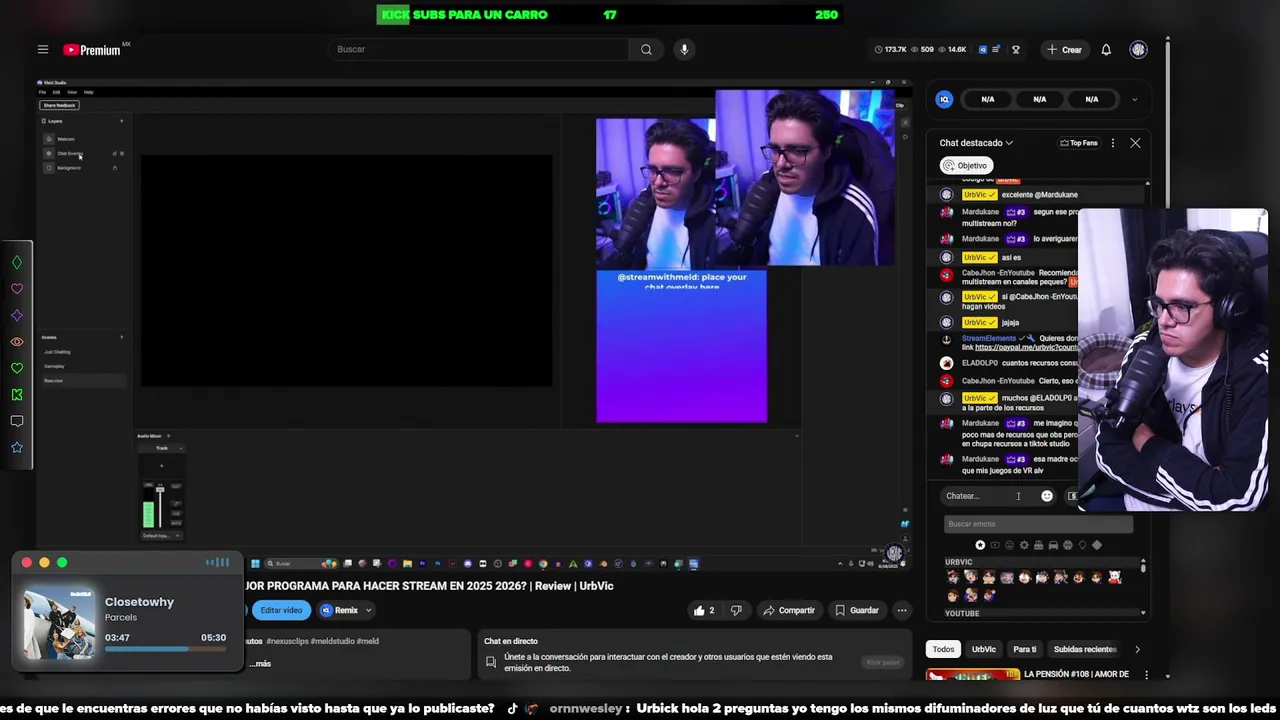Open View menu in Meld Studio
Viewport: 1280px width, 720px height.
[71, 92]
